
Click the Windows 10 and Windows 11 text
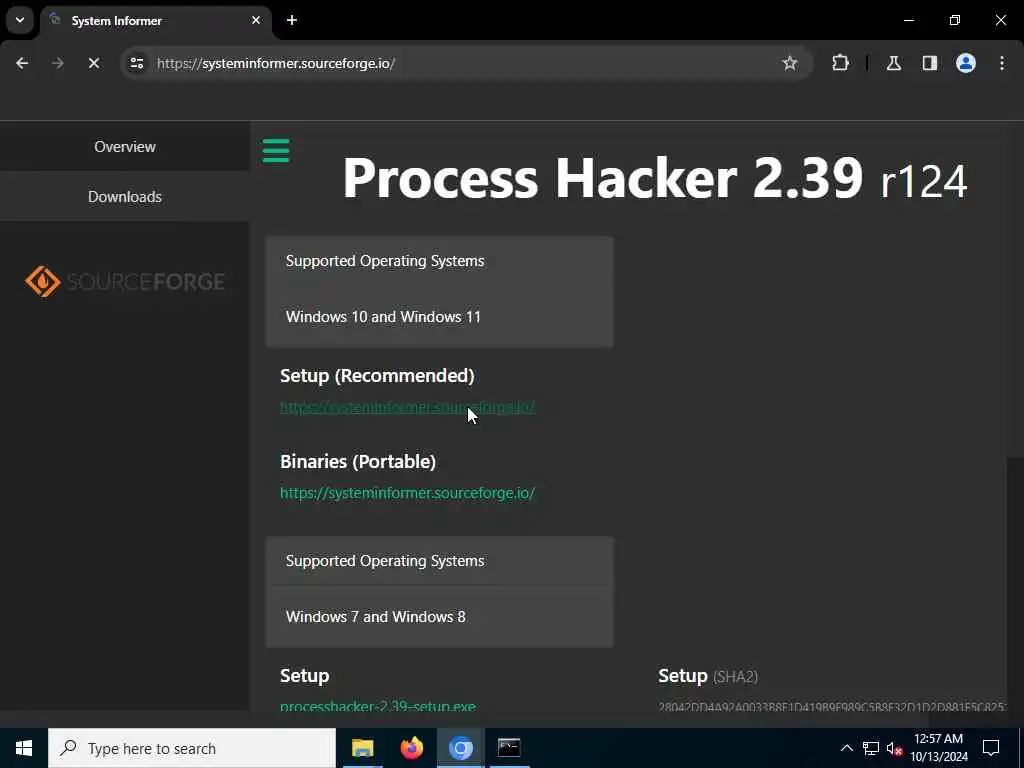coord(383,317)
